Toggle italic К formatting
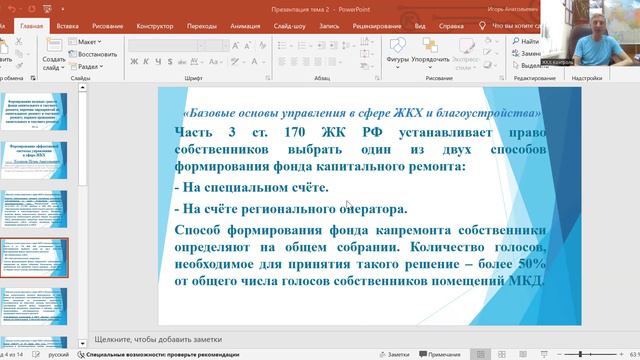Viewport: 640px width, 360px height. coord(146,62)
